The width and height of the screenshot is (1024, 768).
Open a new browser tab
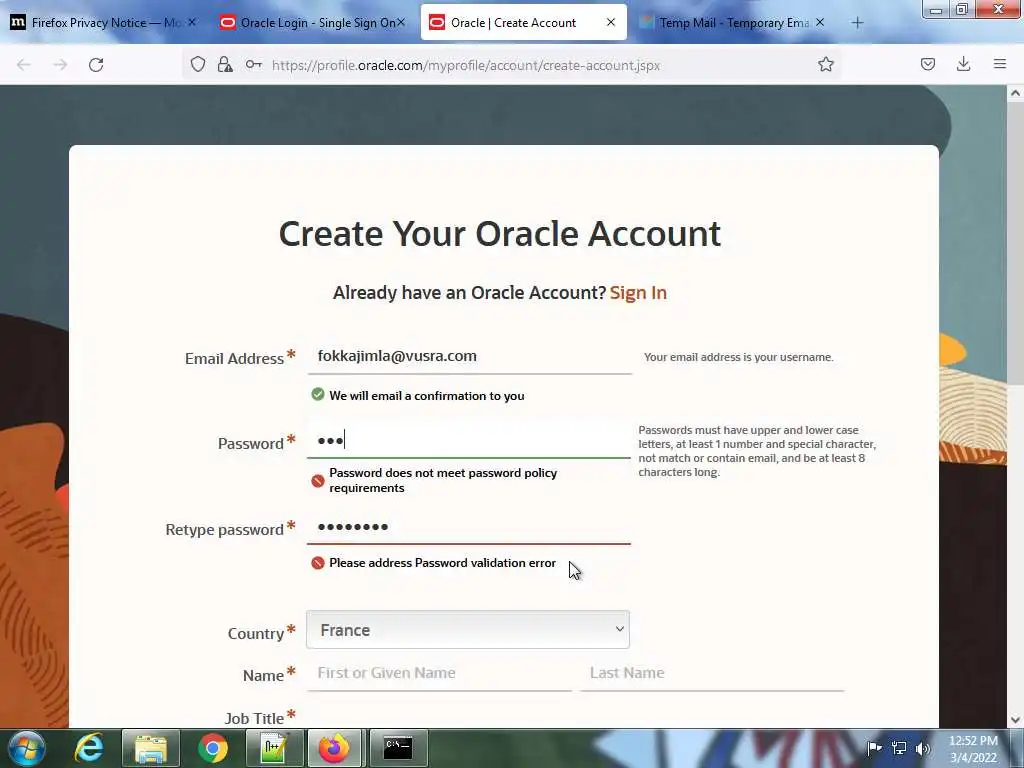[x=857, y=23]
